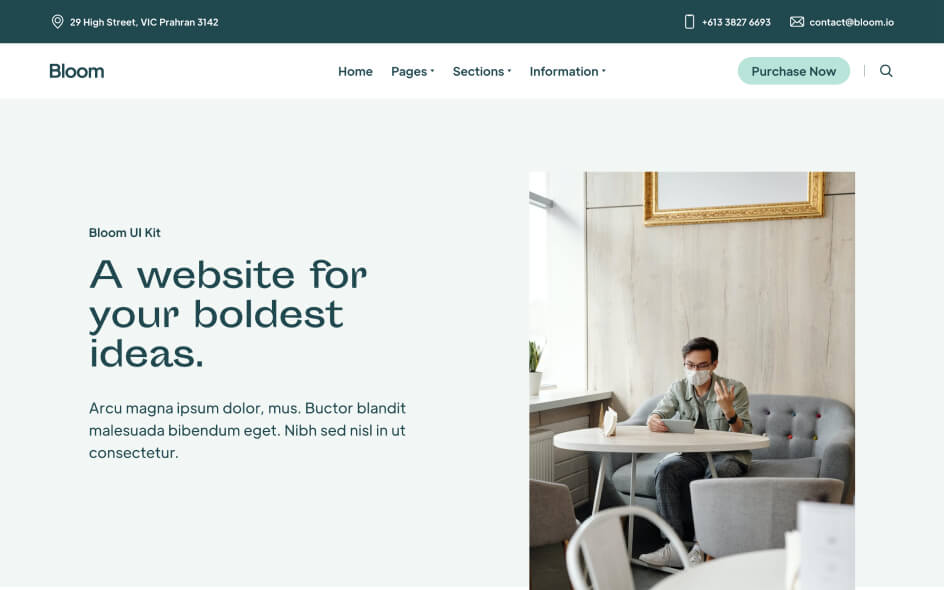
Task: Click the envelope email icon
Action: (x=796, y=22)
